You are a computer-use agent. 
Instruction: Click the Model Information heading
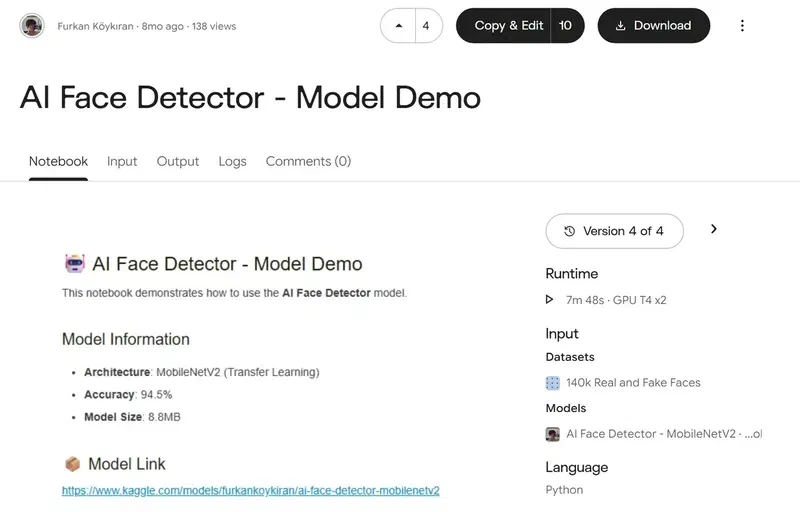126,339
